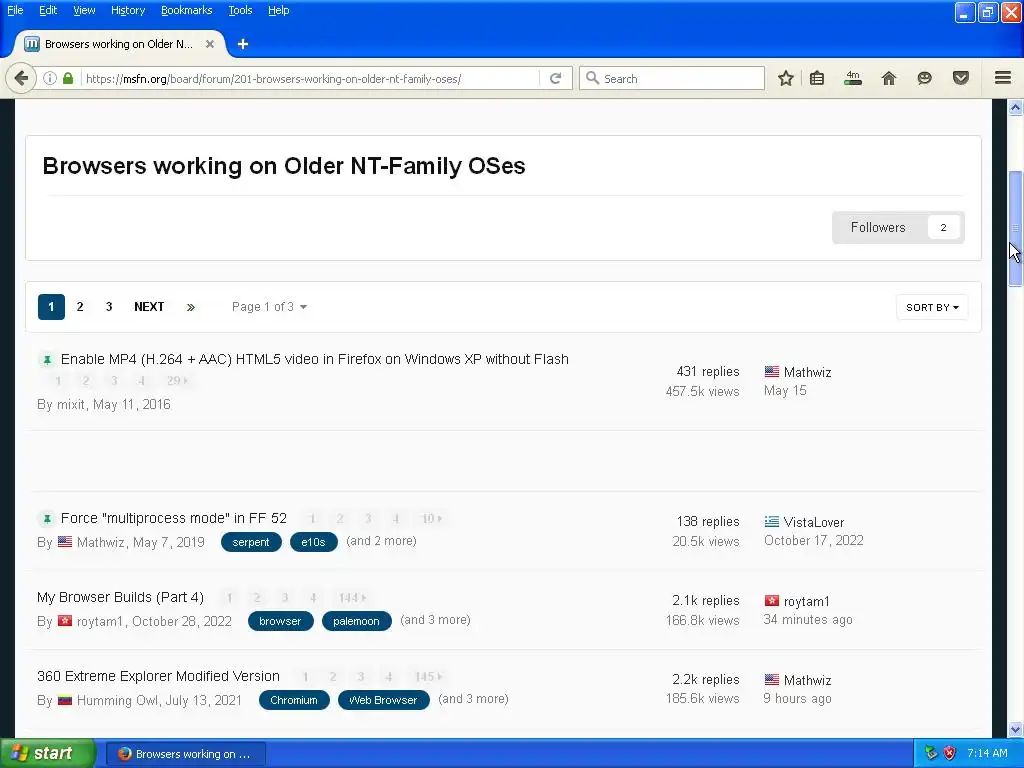The image size is (1024, 768).
Task: Open the Tools menu
Action: [240, 10]
